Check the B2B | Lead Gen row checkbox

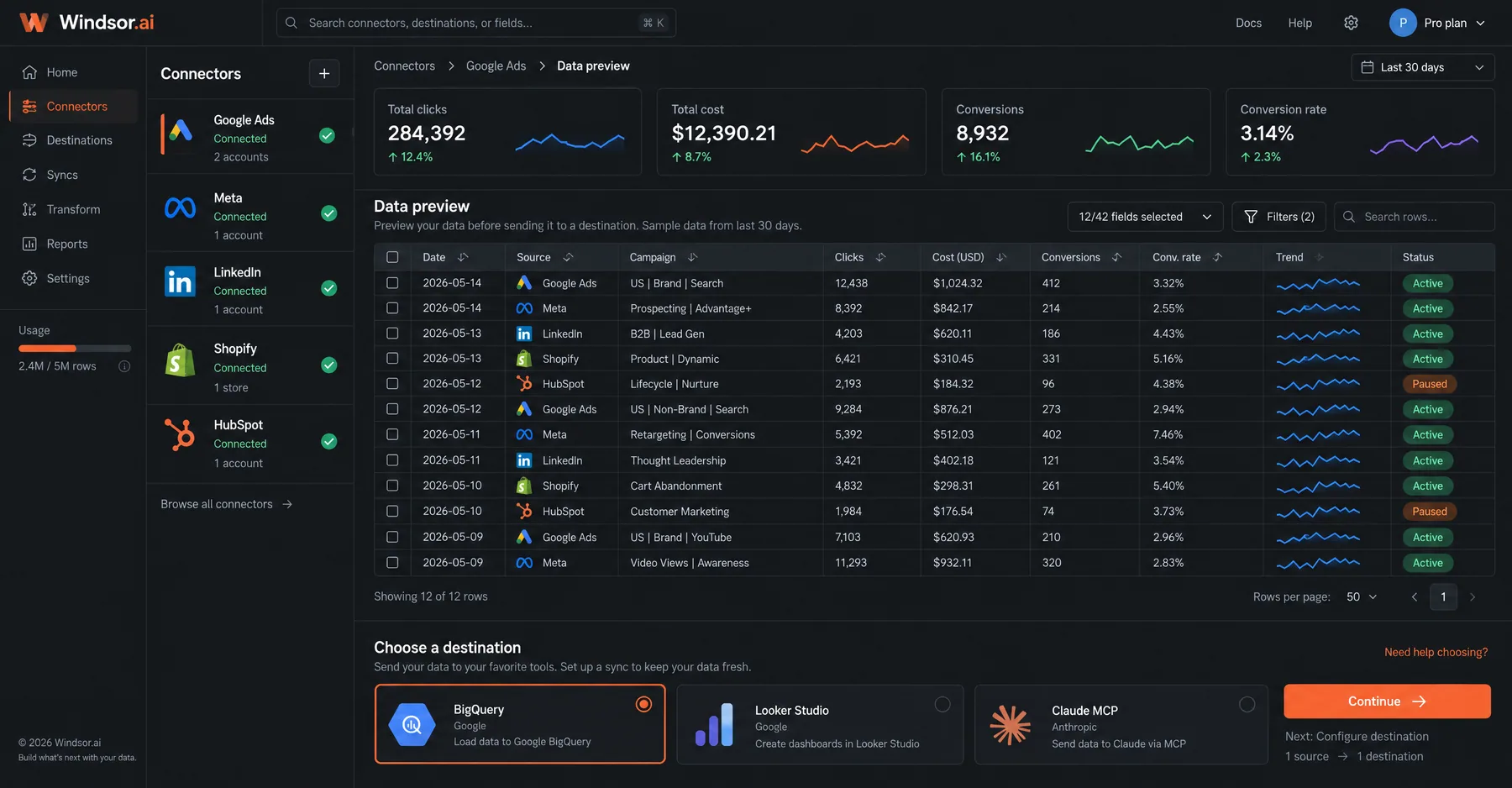click(x=392, y=334)
